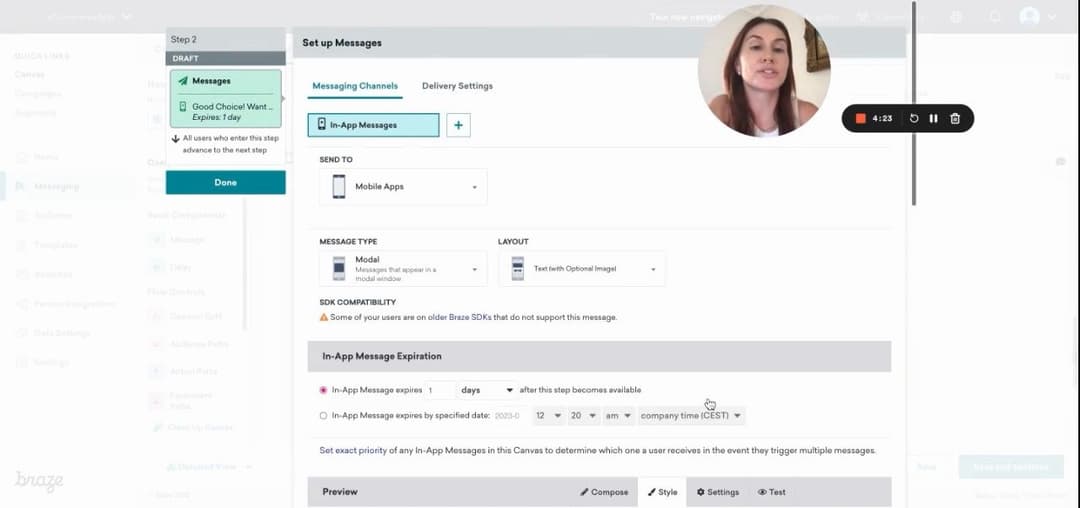Click the notification bell icon in header
This screenshot has width=1080, height=508.
(x=995, y=17)
